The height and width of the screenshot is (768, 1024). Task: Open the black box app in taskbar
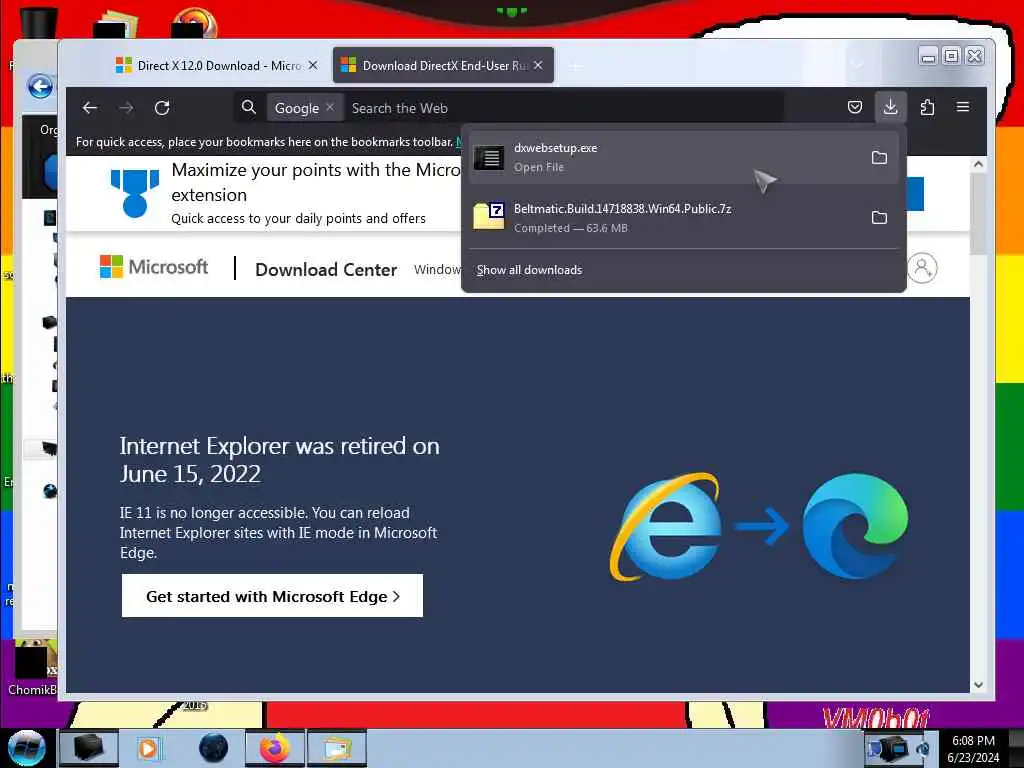(x=89, y=748)
